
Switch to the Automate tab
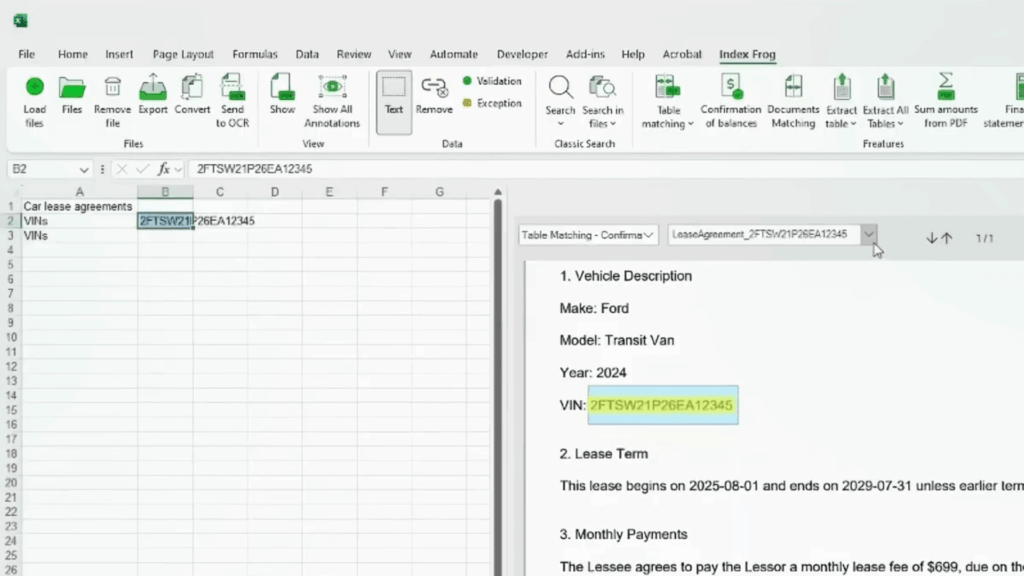[454, 54]
